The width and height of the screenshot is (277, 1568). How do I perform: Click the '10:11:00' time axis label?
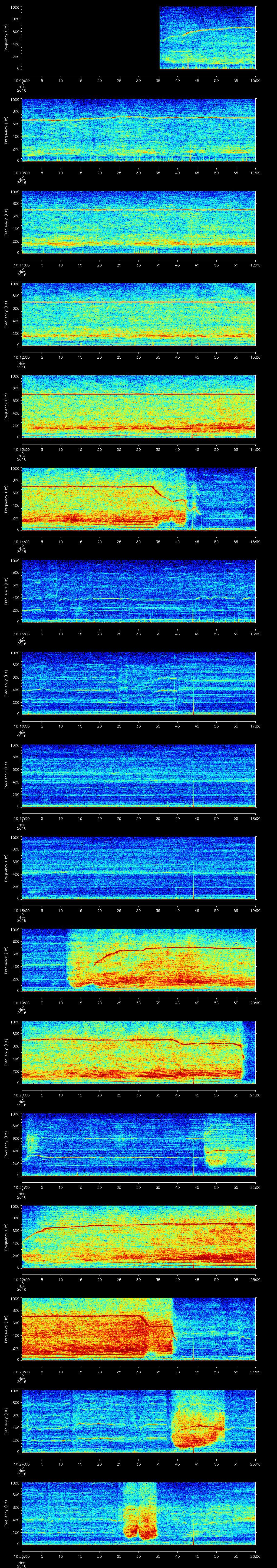pos(22,265)
